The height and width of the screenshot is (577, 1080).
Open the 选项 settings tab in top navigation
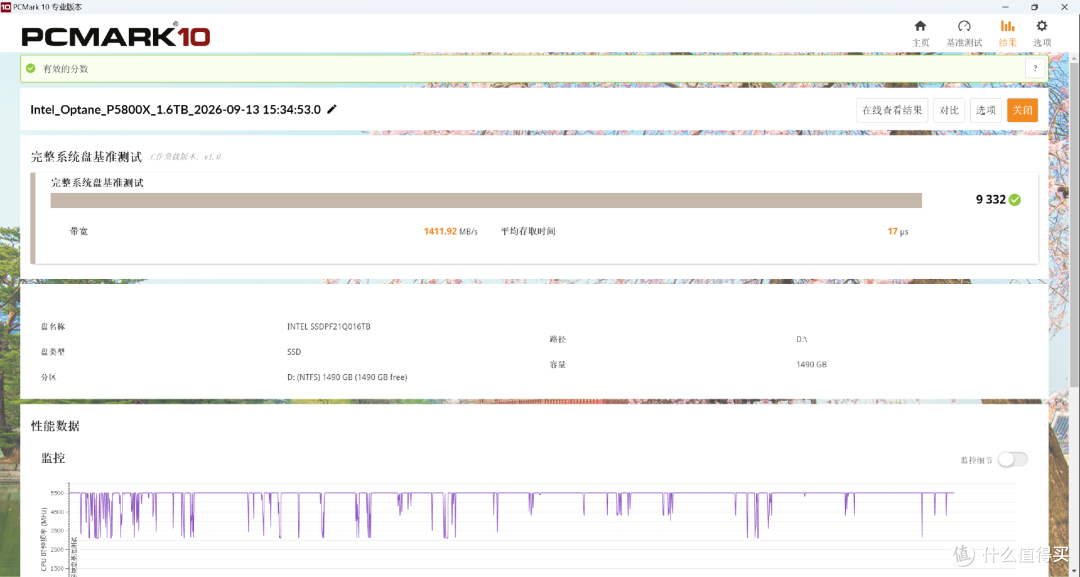point(1042,33)
